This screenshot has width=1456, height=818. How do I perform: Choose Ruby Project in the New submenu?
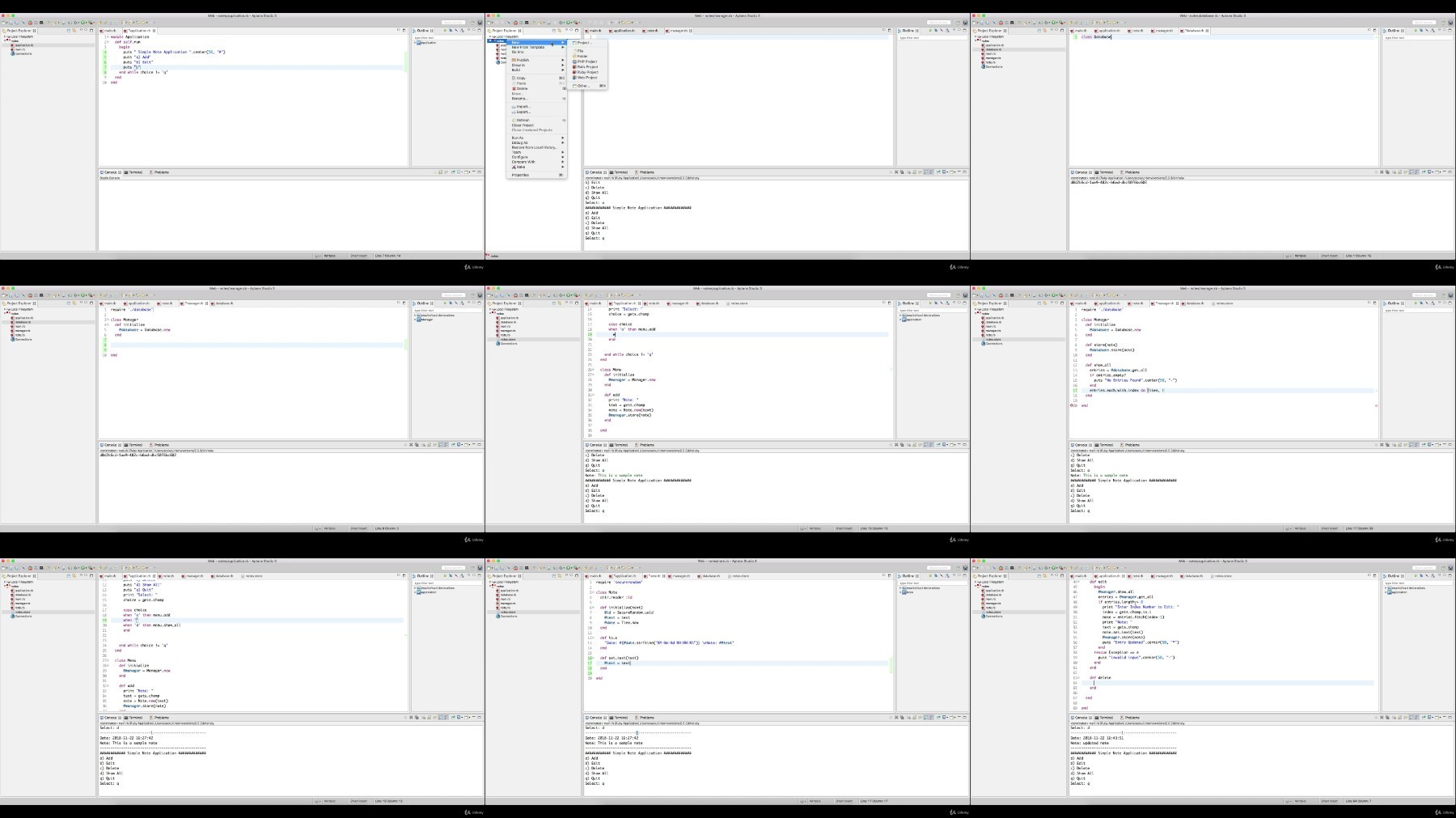(x=586, y=72)
